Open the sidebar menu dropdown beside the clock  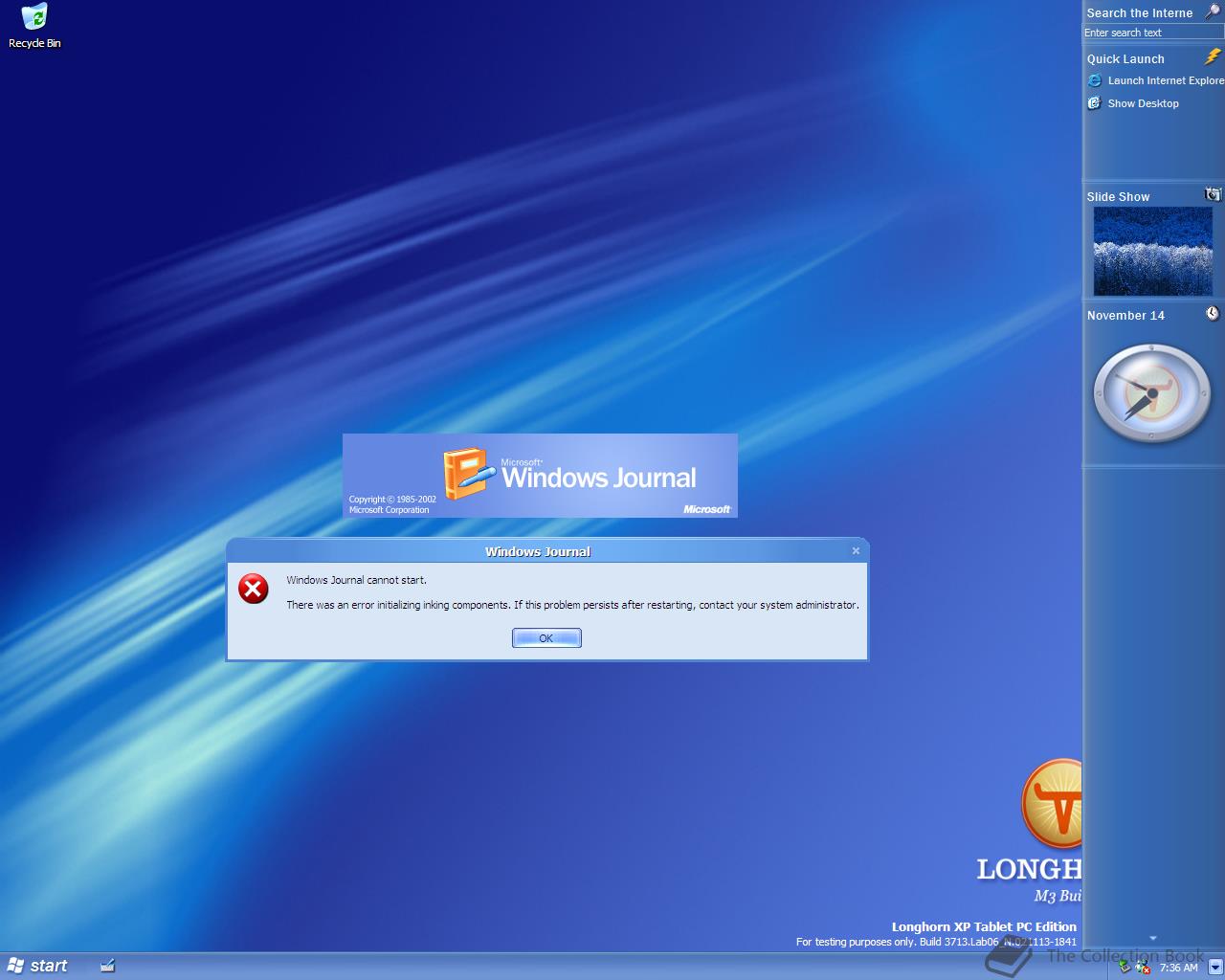[1214, 967]
